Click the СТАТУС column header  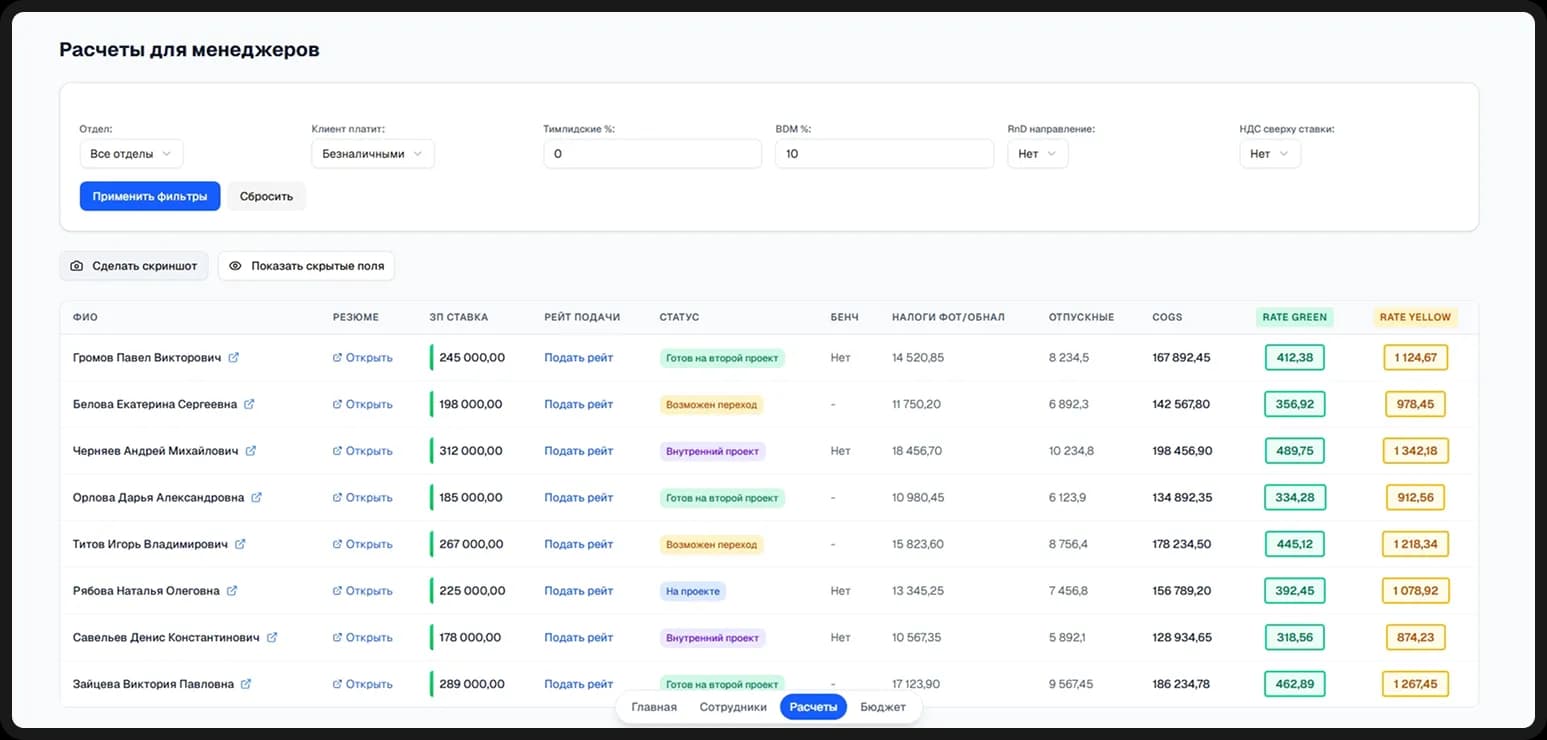679,317
